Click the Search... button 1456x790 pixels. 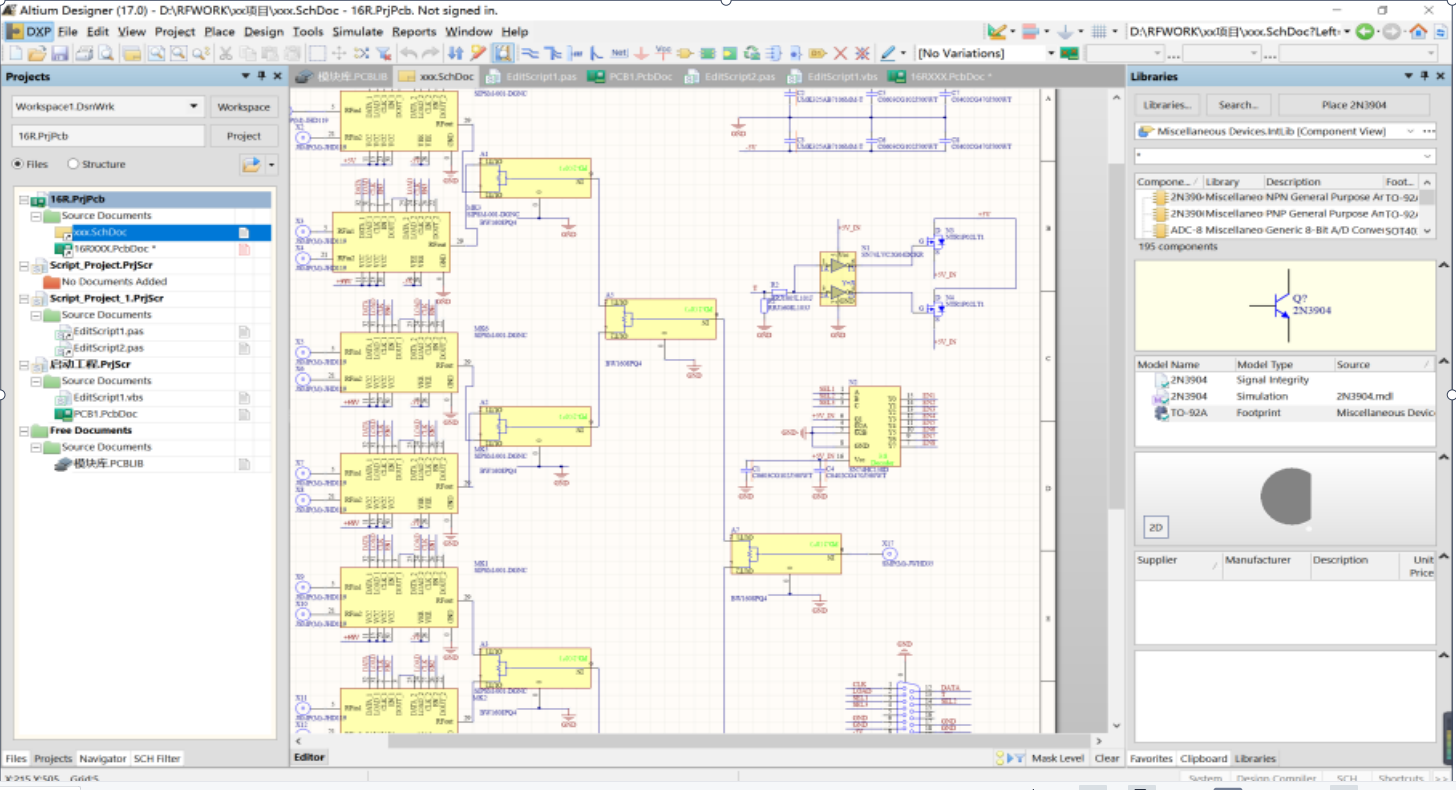(x=1238, y=105)
